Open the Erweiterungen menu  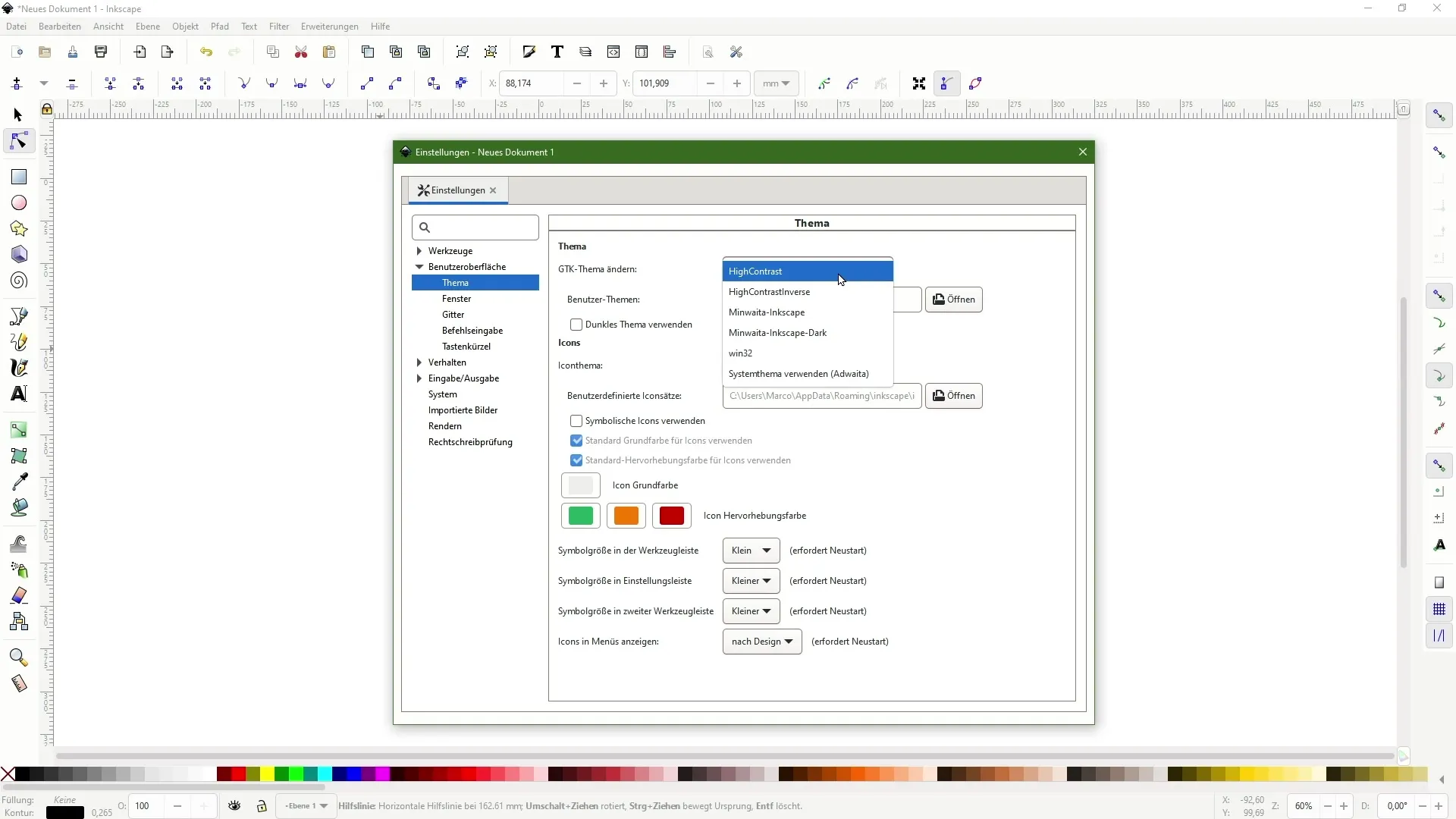(330, 27)
